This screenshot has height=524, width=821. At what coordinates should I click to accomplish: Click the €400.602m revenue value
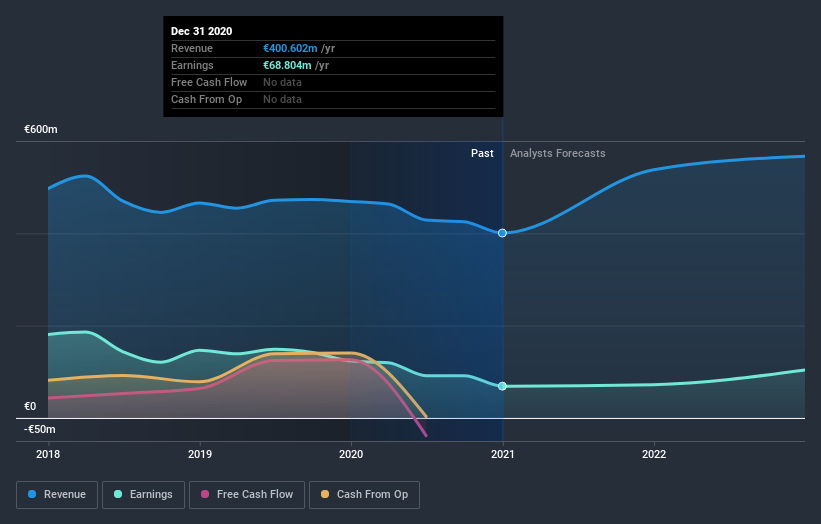pyautogui.click(x=290, y=48)
